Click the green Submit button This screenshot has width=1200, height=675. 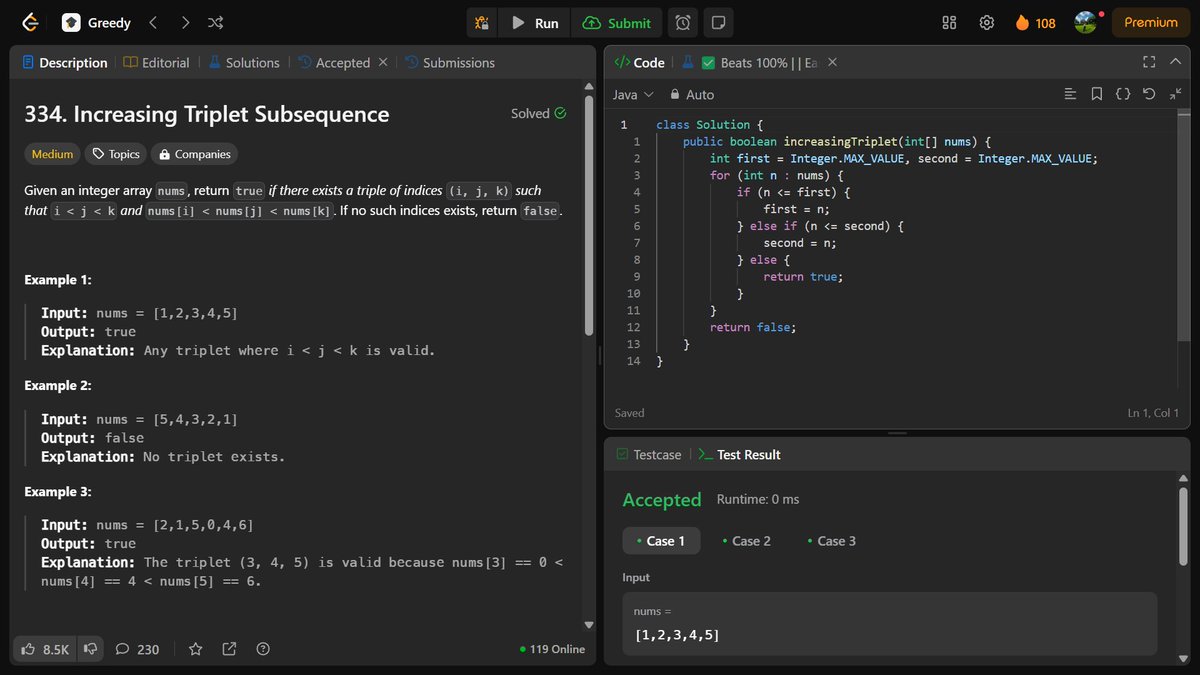(x=617, y=22)
